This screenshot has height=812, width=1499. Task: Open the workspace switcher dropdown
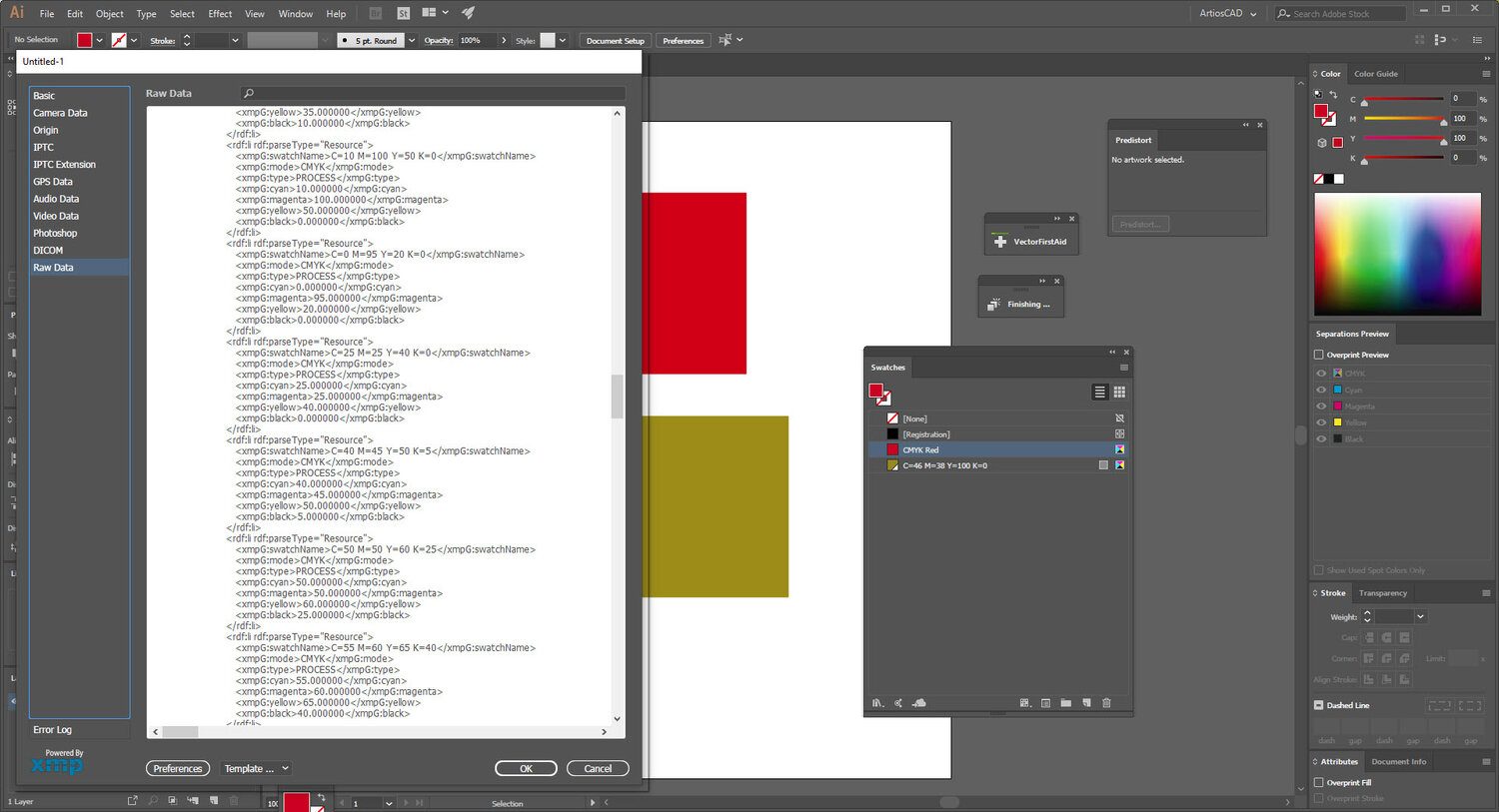click(x=436, y=13)
